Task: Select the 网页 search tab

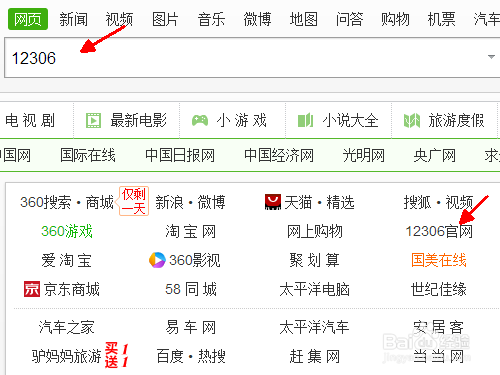Action: (28, 19)
